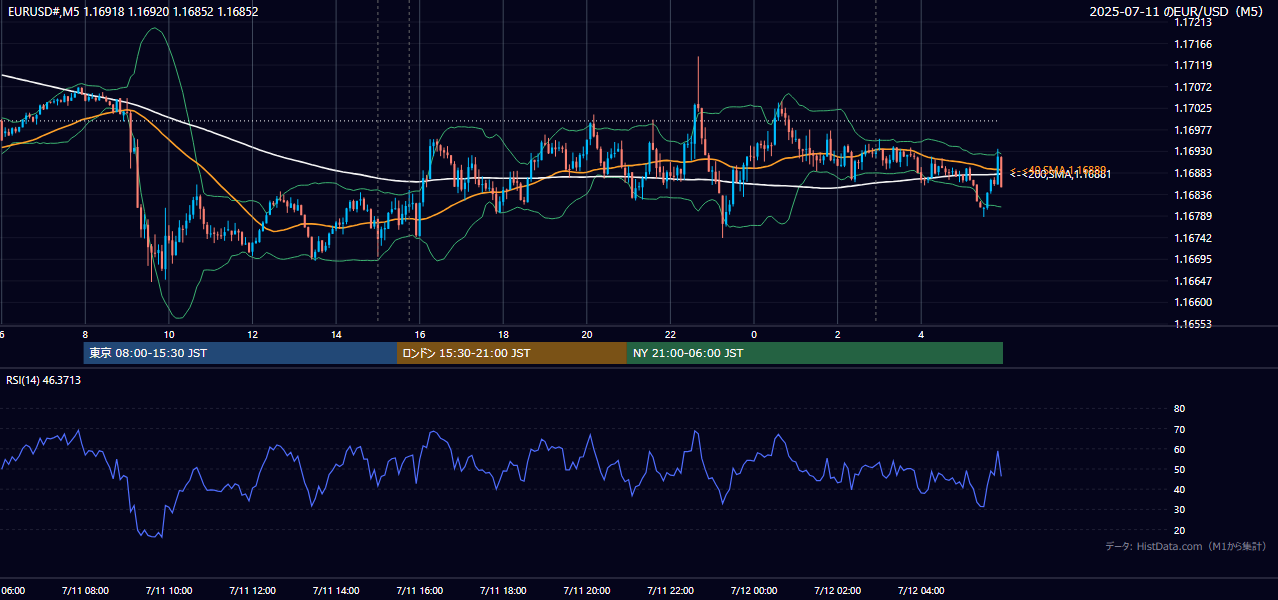Click hour label 18 under the price chart

[503, 334]
